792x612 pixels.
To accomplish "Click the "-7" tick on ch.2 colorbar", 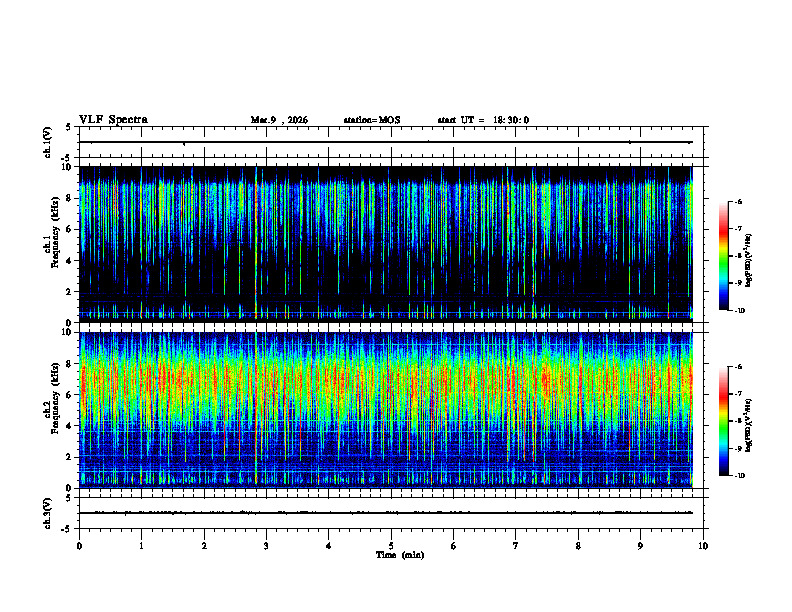I will click(739, 394).
